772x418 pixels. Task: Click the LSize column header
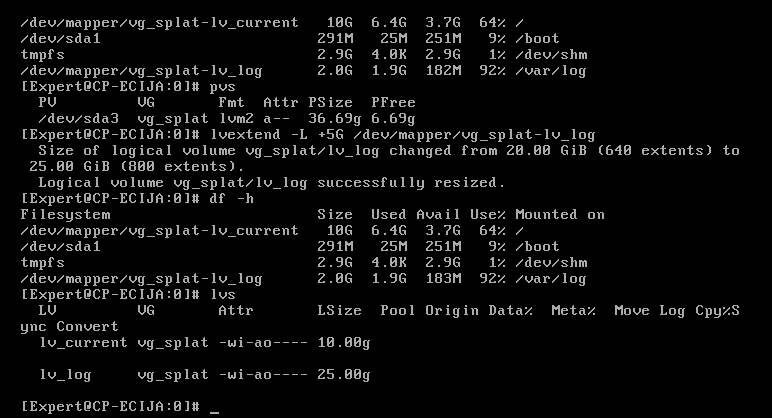pyautogui.click(x=339, y=311)
